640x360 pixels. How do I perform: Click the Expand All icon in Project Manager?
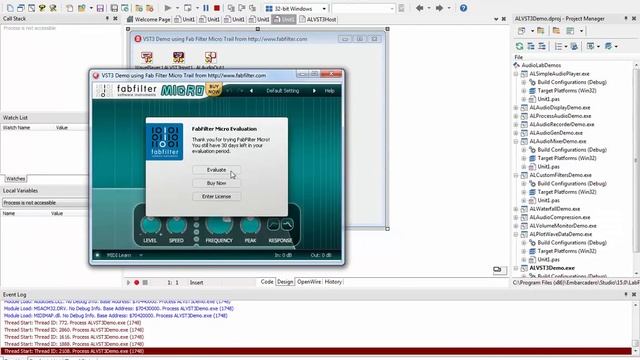click(x=531, y=46)
